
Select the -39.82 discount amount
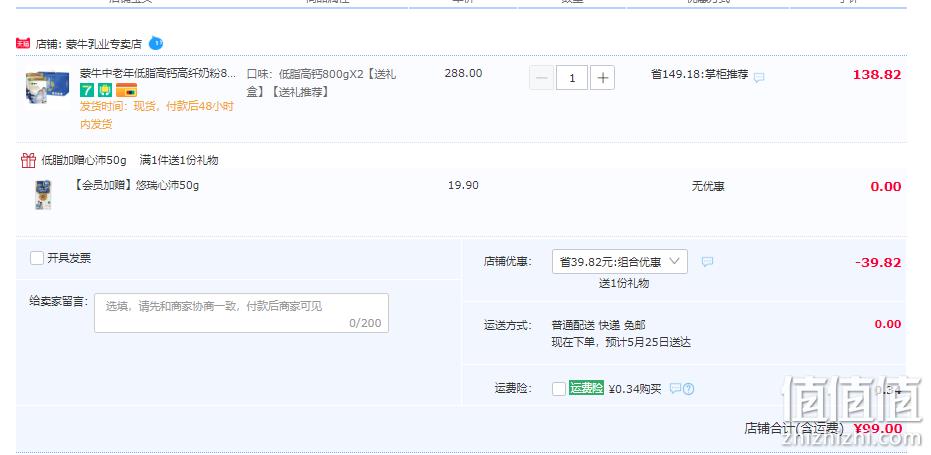[x=878, y=263]
